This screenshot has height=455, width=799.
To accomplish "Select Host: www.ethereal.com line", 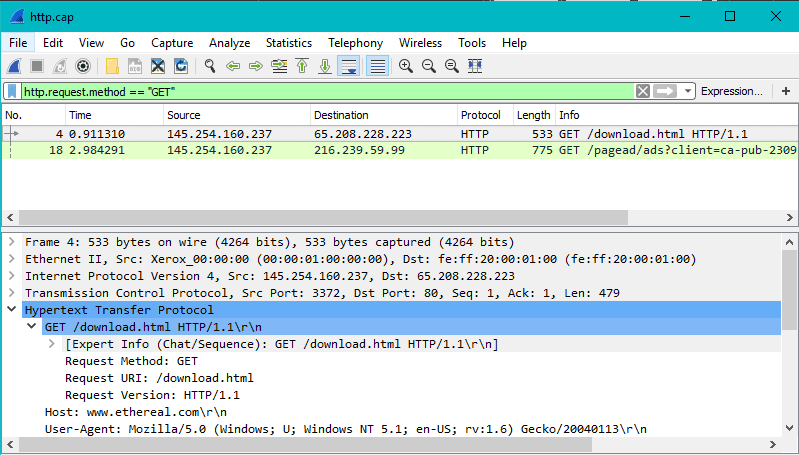I will click(x=136, y=412).
